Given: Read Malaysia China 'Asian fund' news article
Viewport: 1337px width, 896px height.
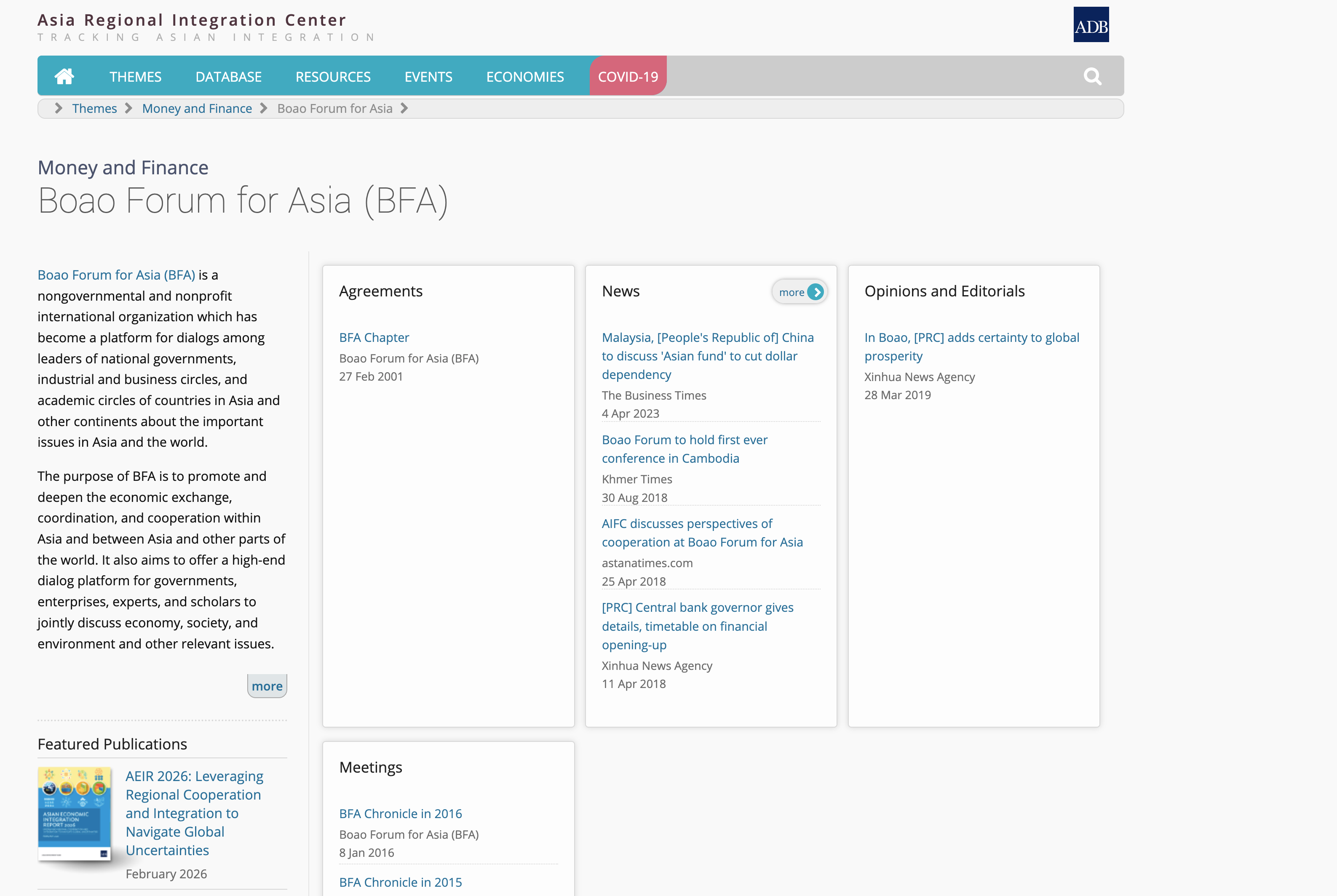Looking at the screenshot, I should tap(708, 356).
